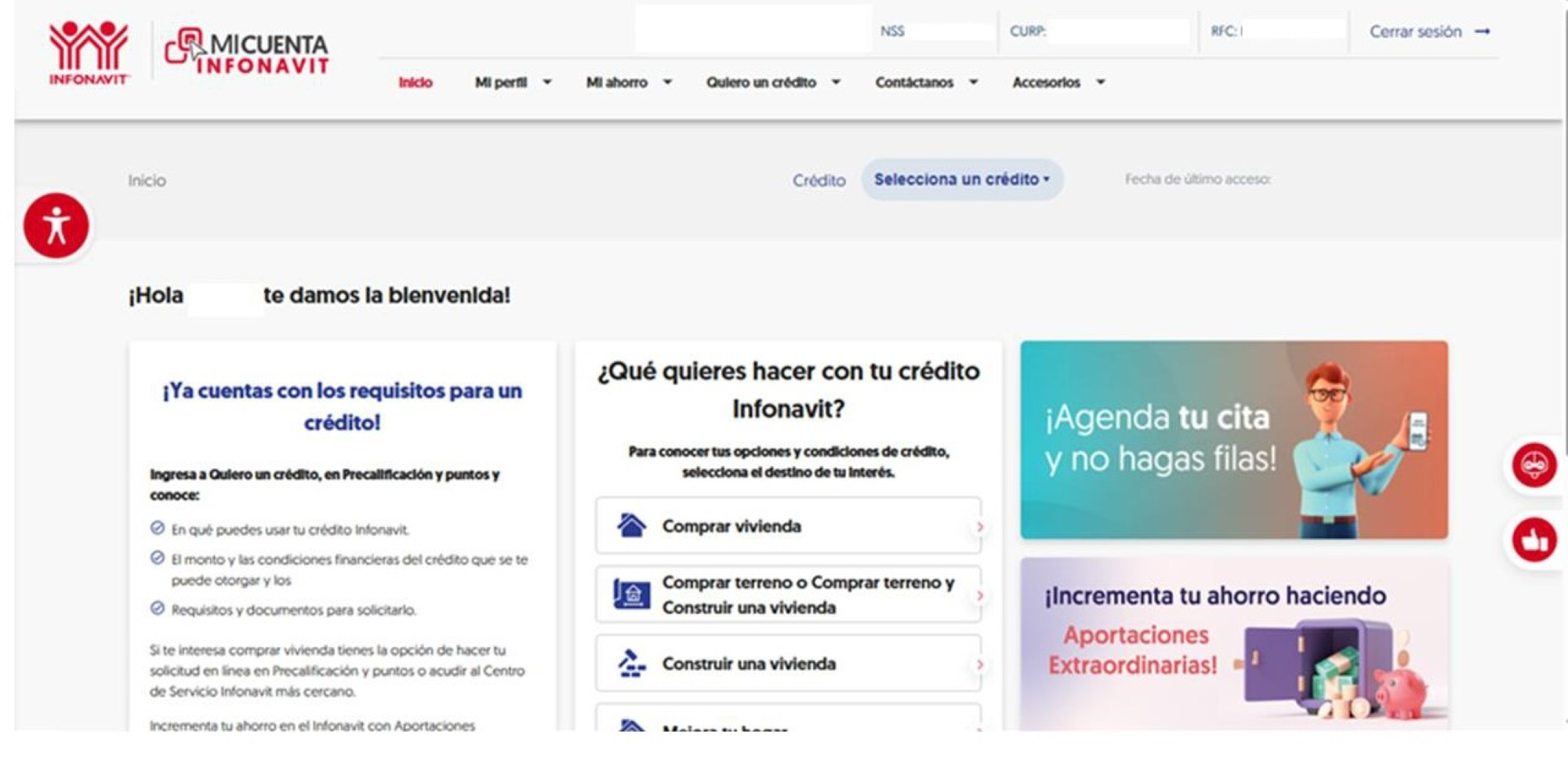Click the te damos la bienvenida greeting
This screenshot has height=782, width=1568.
coord(387,296)
